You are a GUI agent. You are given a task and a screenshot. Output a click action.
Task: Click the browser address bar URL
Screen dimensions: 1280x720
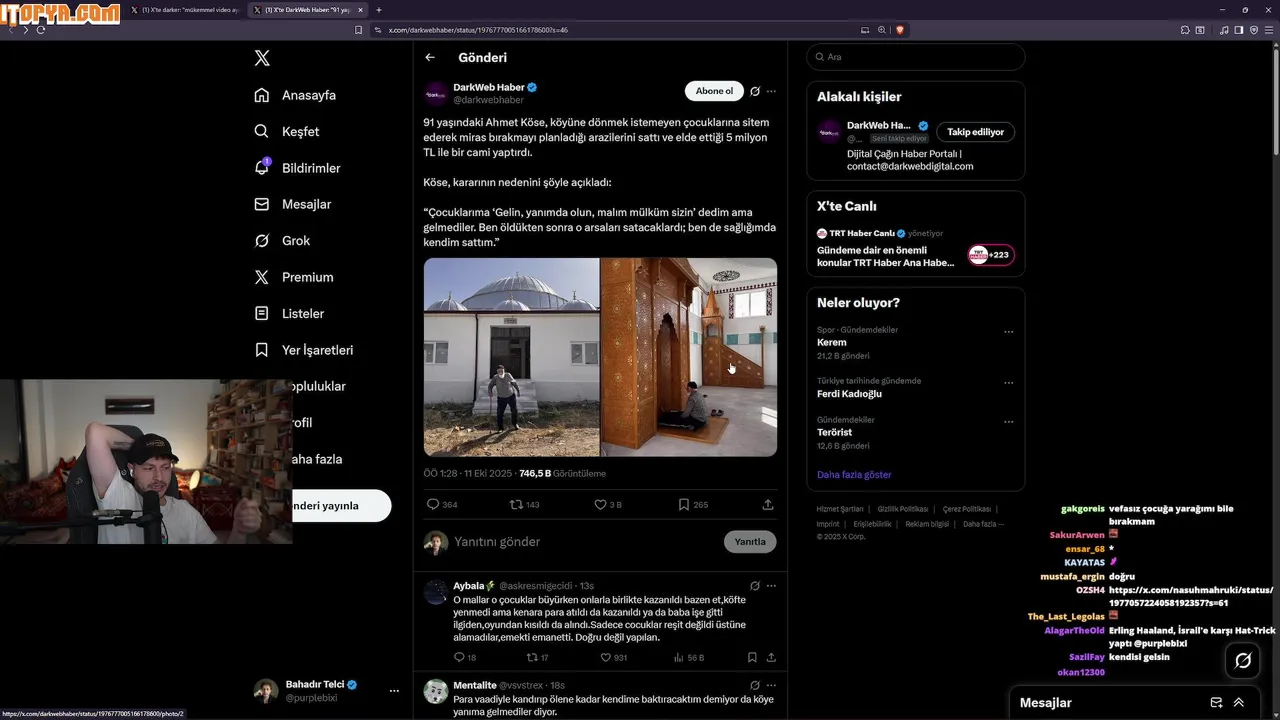(x=478, y=30)
